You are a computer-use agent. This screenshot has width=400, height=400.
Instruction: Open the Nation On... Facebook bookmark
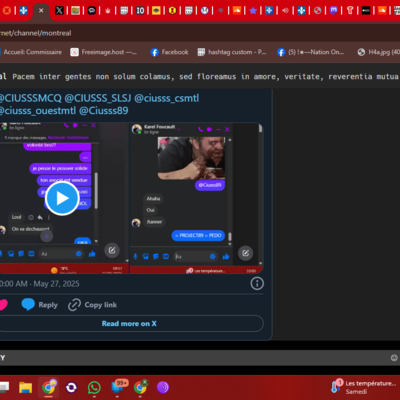pos(310,52)
